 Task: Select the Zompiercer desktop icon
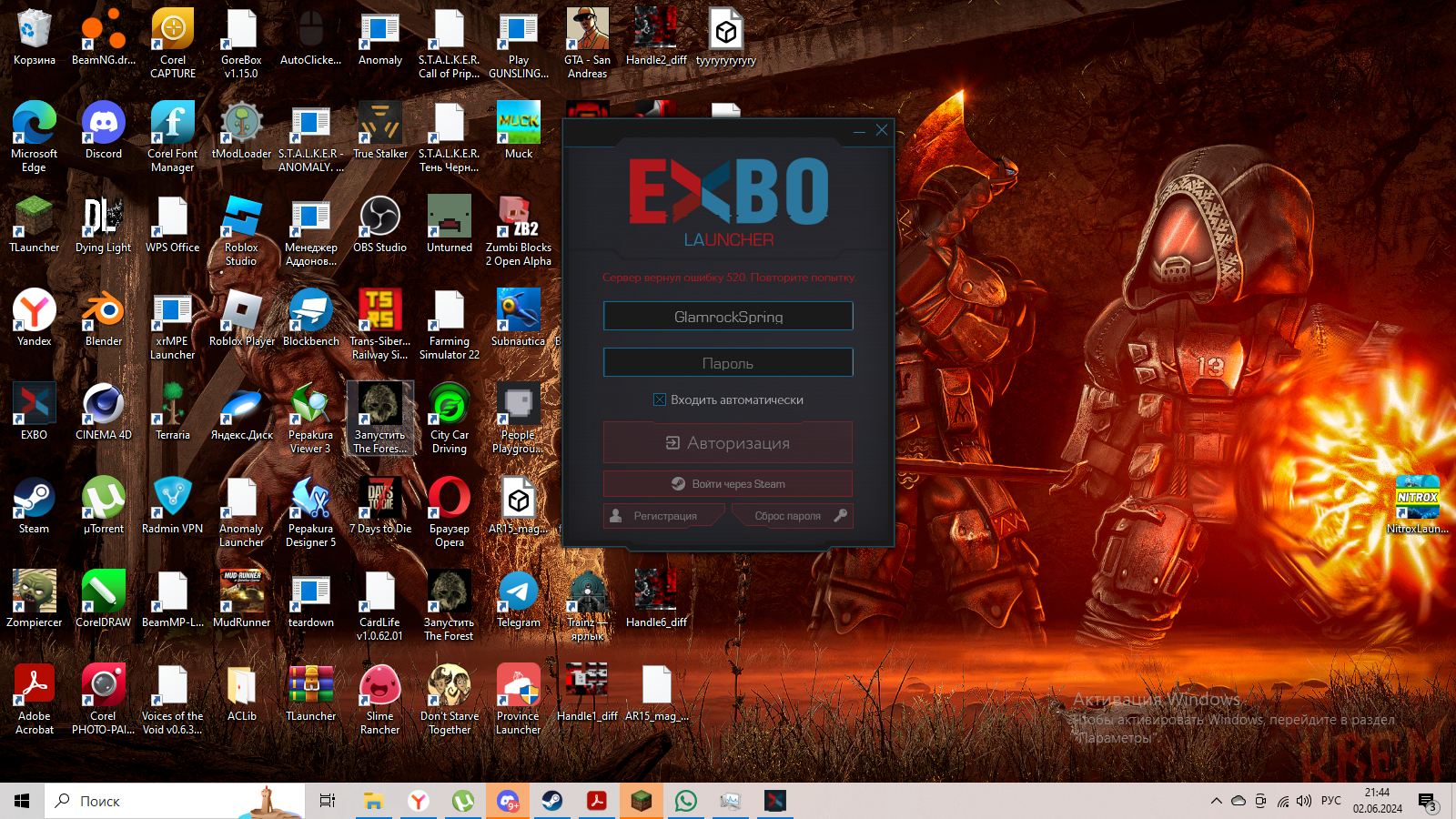[35, 601]
